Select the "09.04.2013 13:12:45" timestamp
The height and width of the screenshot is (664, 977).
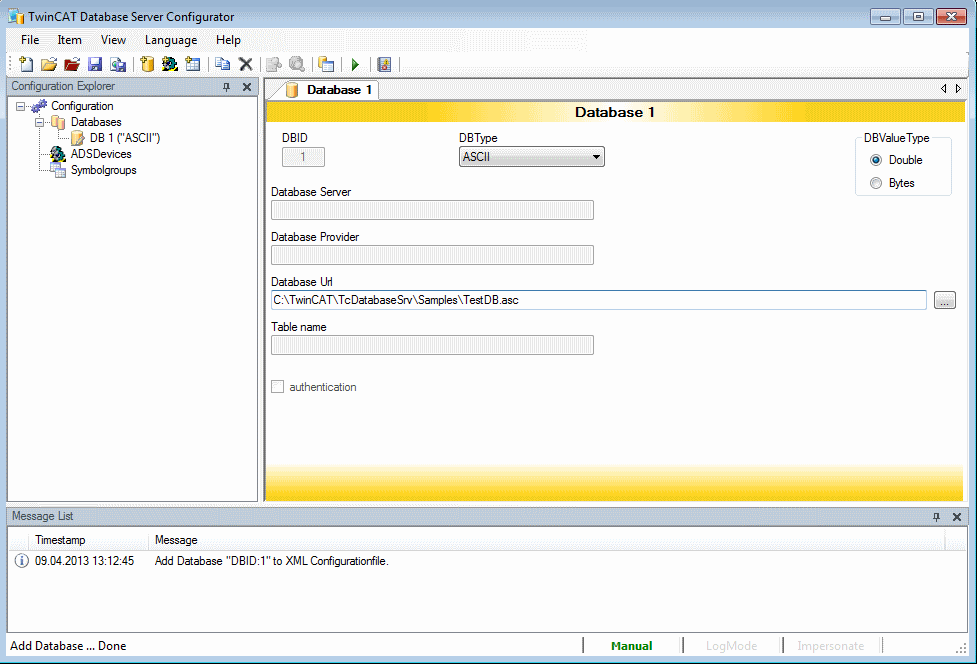[84, 561]
